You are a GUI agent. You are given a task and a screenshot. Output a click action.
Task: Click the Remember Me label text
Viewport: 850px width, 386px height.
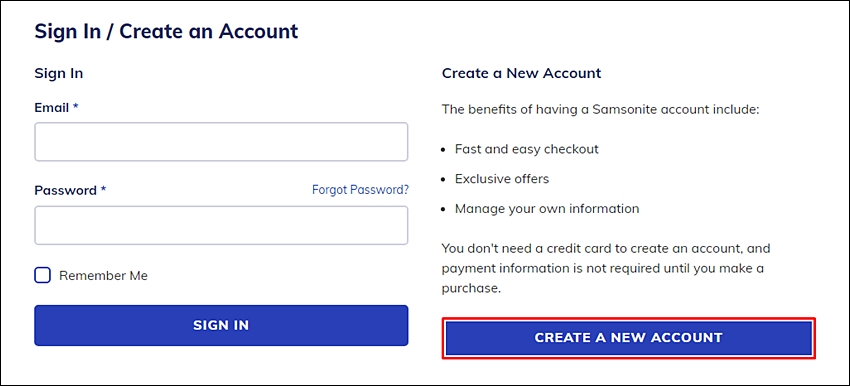103,275
